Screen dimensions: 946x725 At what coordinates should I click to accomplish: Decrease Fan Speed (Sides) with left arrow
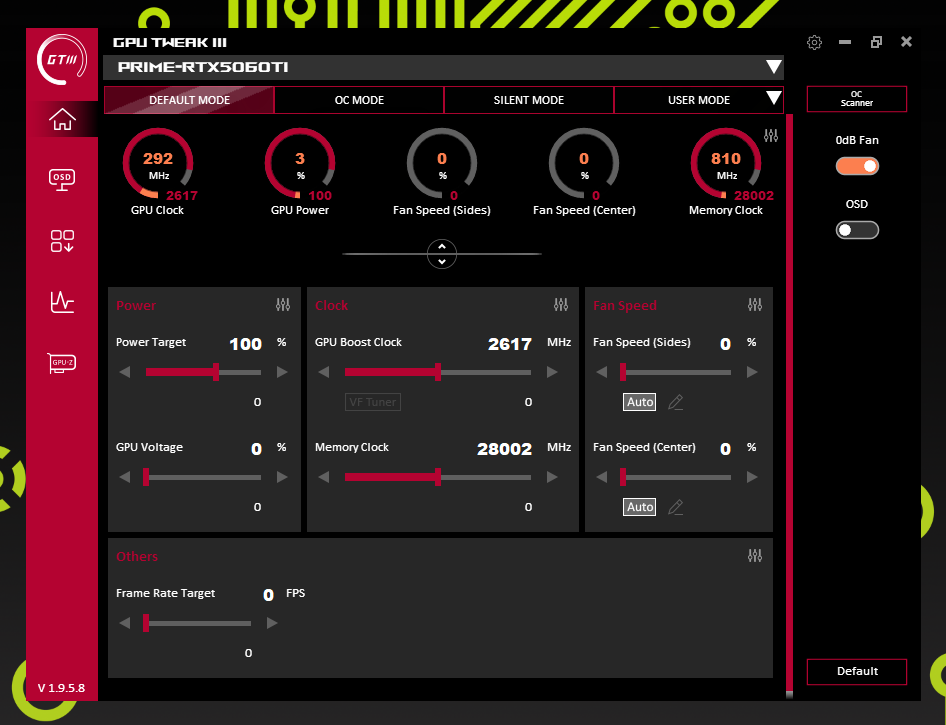click(602, 372)
